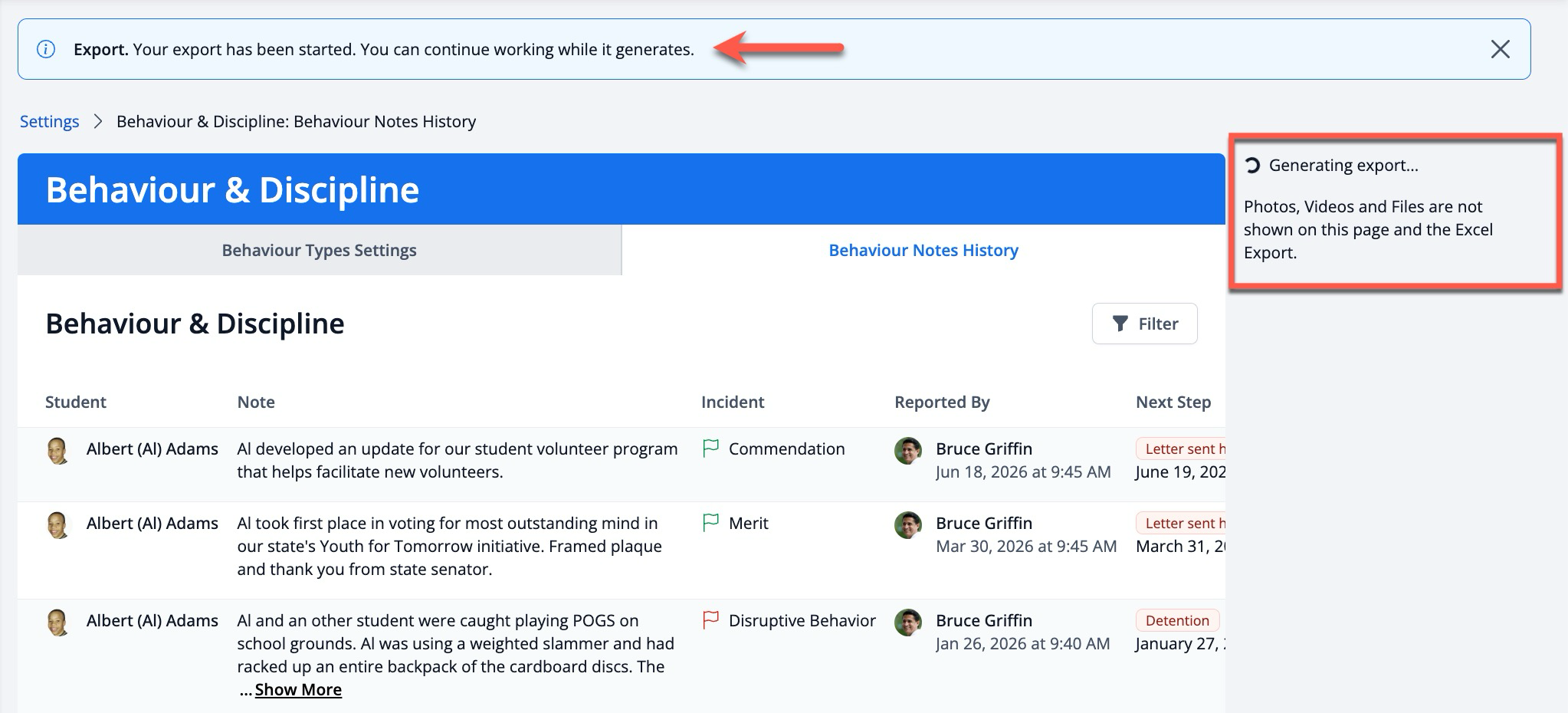Click the Student column header
Image resolution: width=1568 pixels, height=713 pixels.
[75, 402]
